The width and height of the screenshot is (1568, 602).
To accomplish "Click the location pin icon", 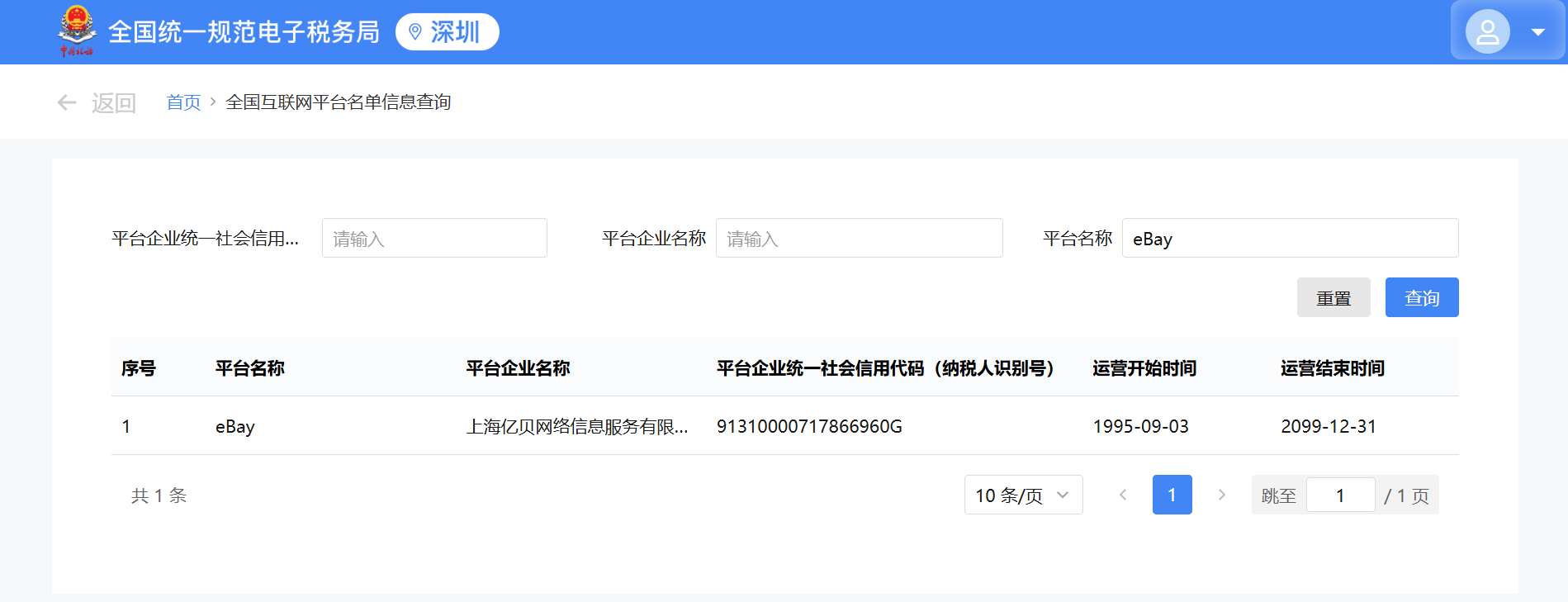I will tap(415, 32).
